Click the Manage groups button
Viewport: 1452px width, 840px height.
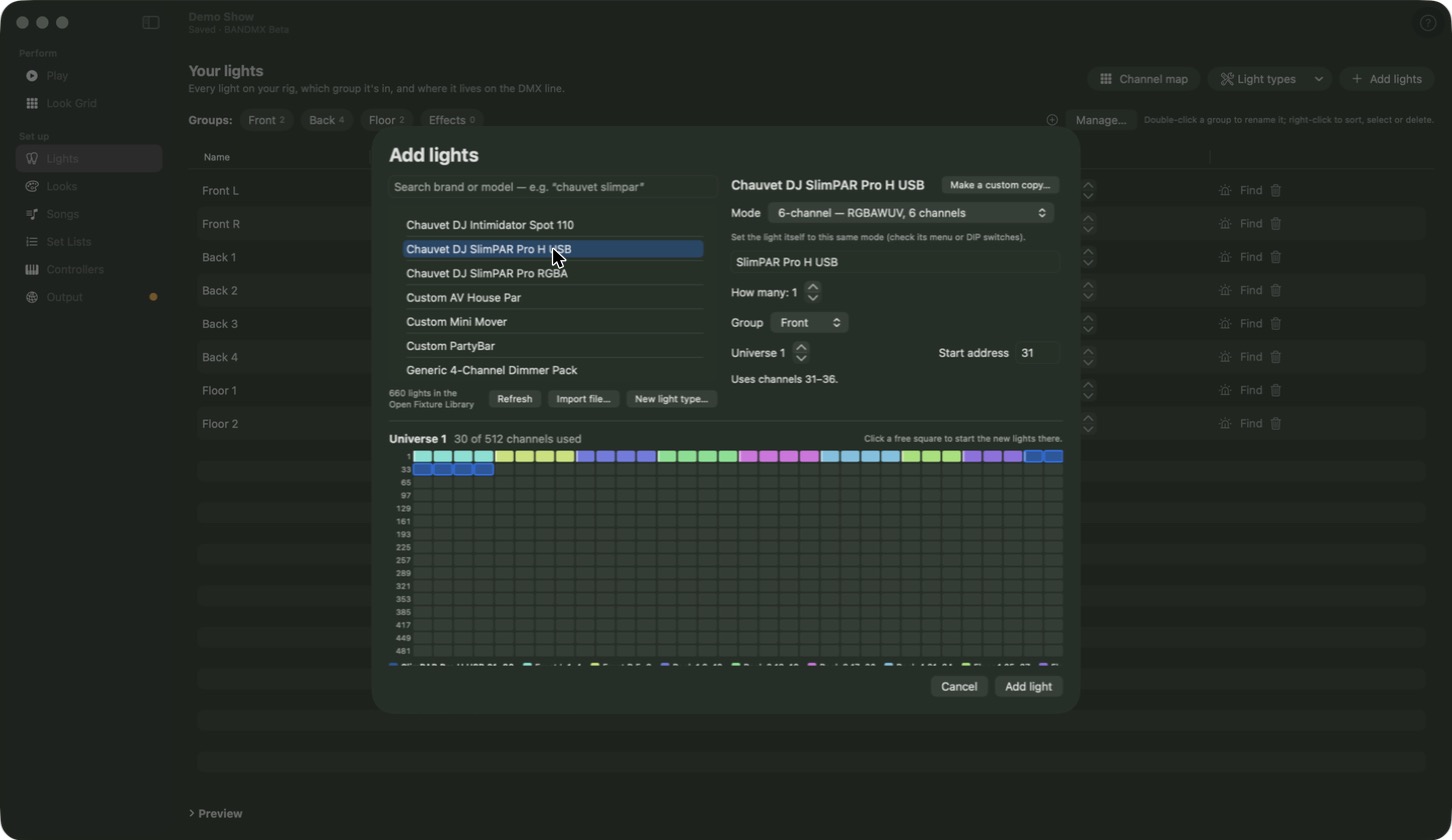(x=1101, y=120)
